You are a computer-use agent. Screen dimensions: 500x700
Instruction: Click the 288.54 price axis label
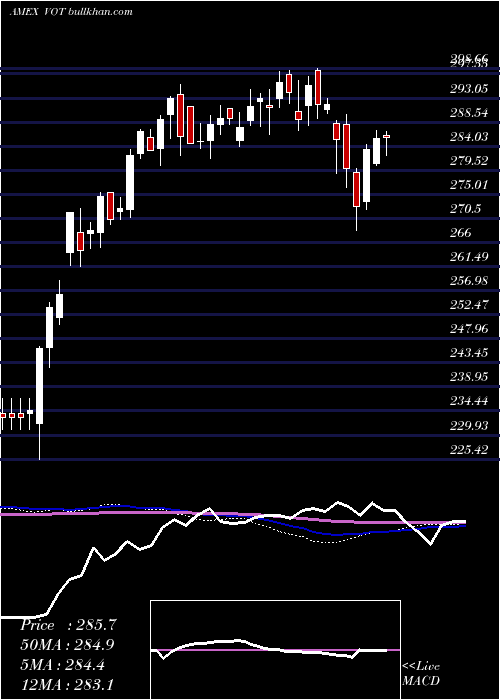(469, 113)
